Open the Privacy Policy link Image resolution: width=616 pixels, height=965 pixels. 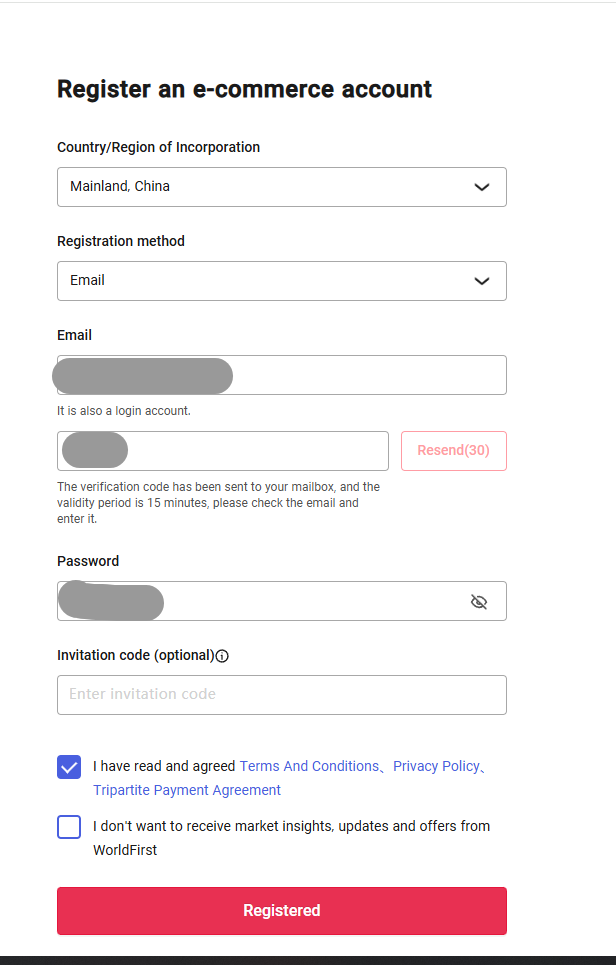(x=436, y=766)
